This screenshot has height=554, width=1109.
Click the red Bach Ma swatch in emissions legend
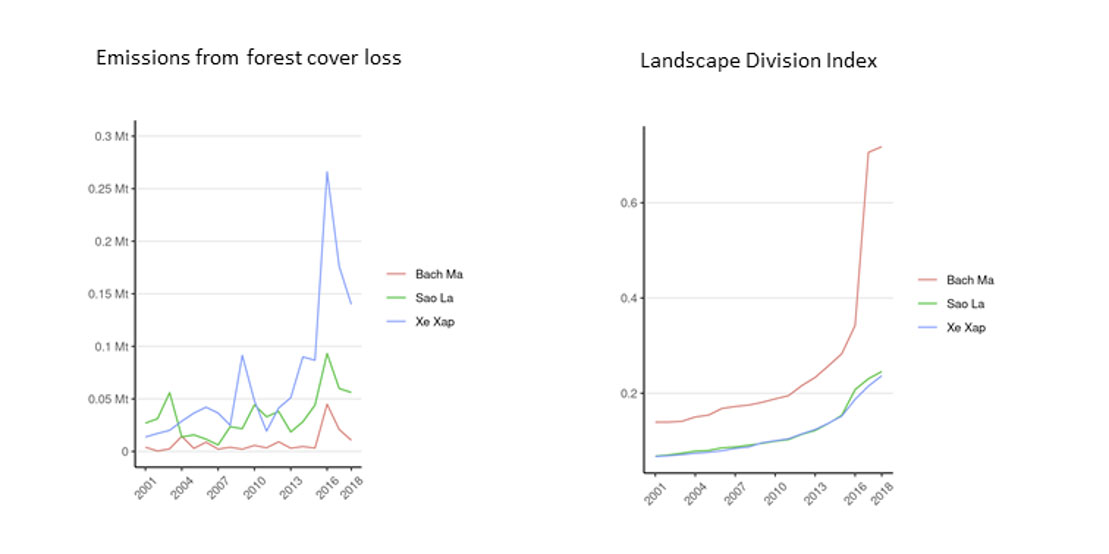[397, 274]
